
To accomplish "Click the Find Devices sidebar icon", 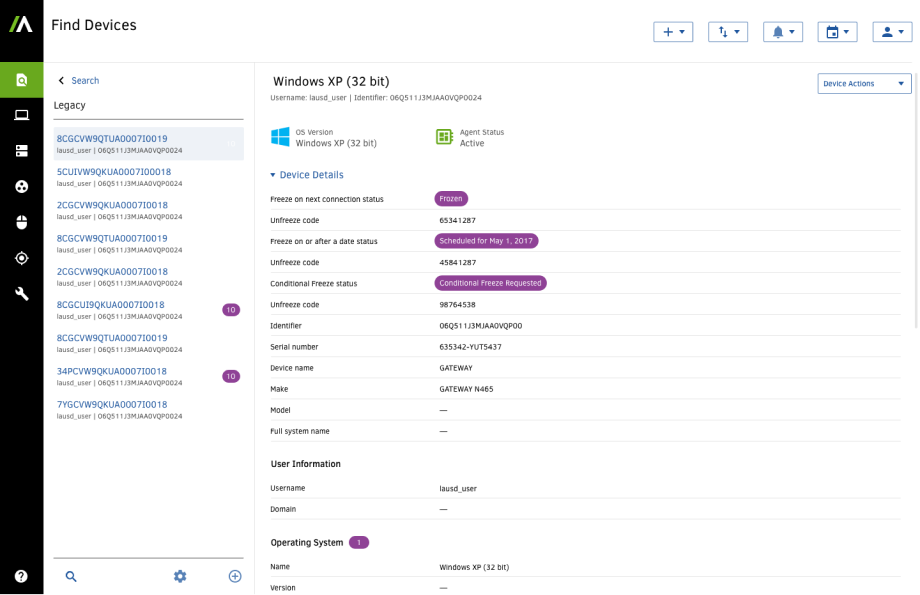I will (21, 80).
